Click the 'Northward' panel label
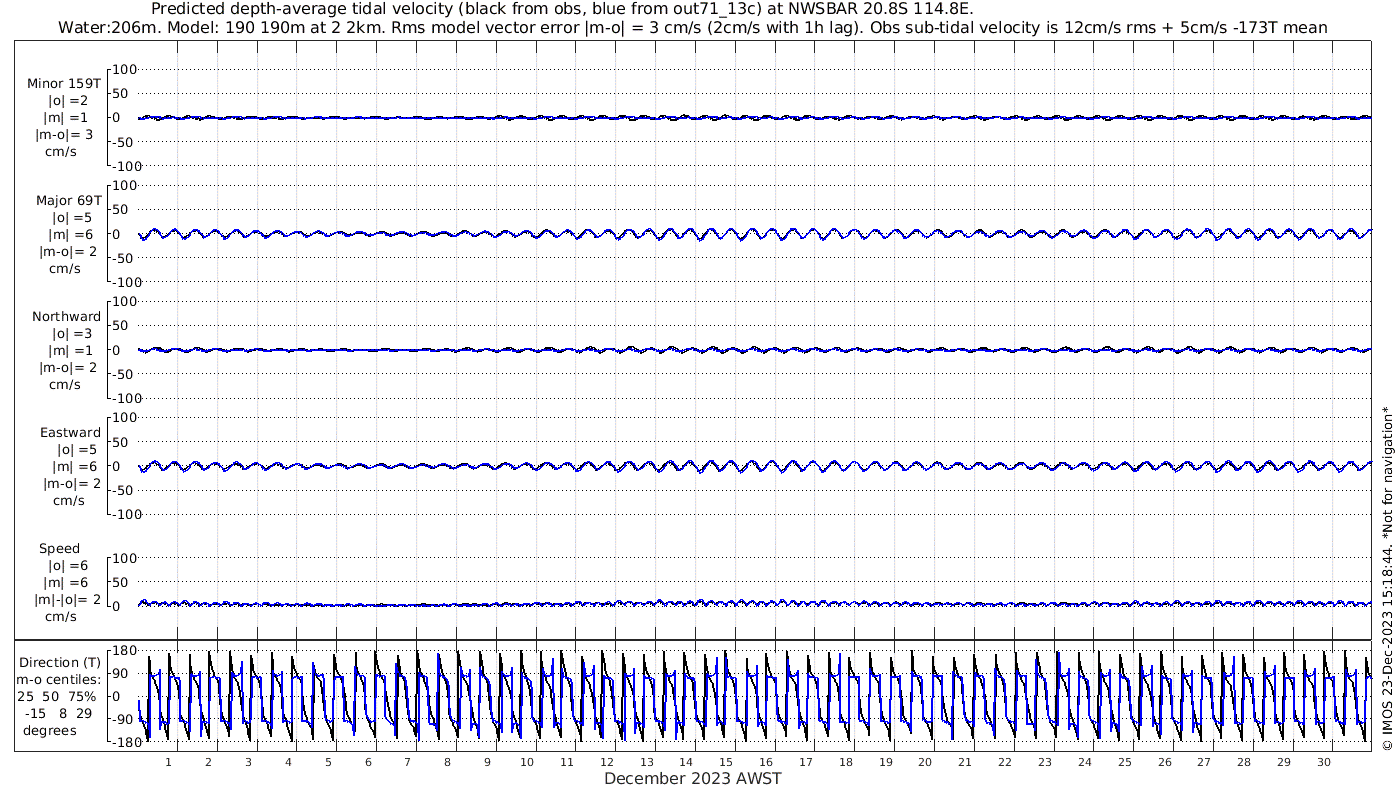Image resolution: width=1400 pixels, height=800 pixels. pyautogui.click(x=66, y=316)
